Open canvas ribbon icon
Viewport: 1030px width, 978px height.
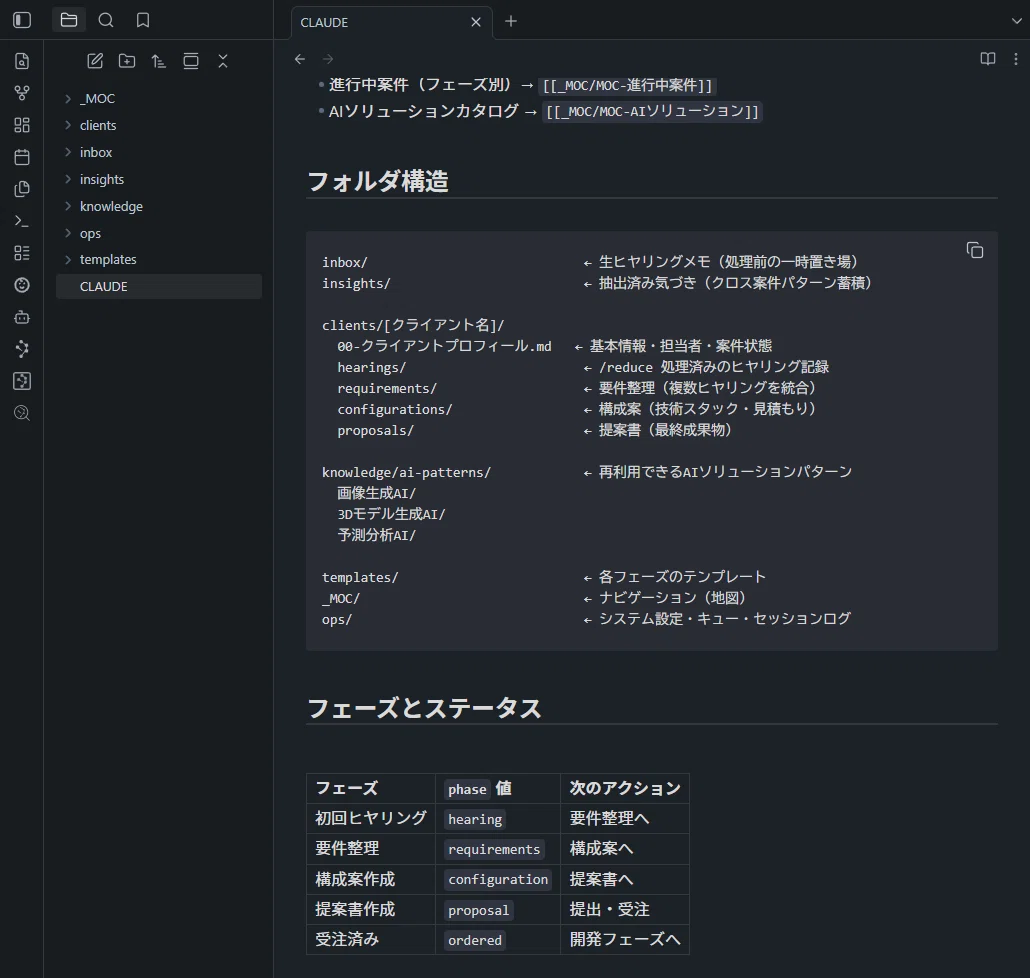click(x=22, y=125)
